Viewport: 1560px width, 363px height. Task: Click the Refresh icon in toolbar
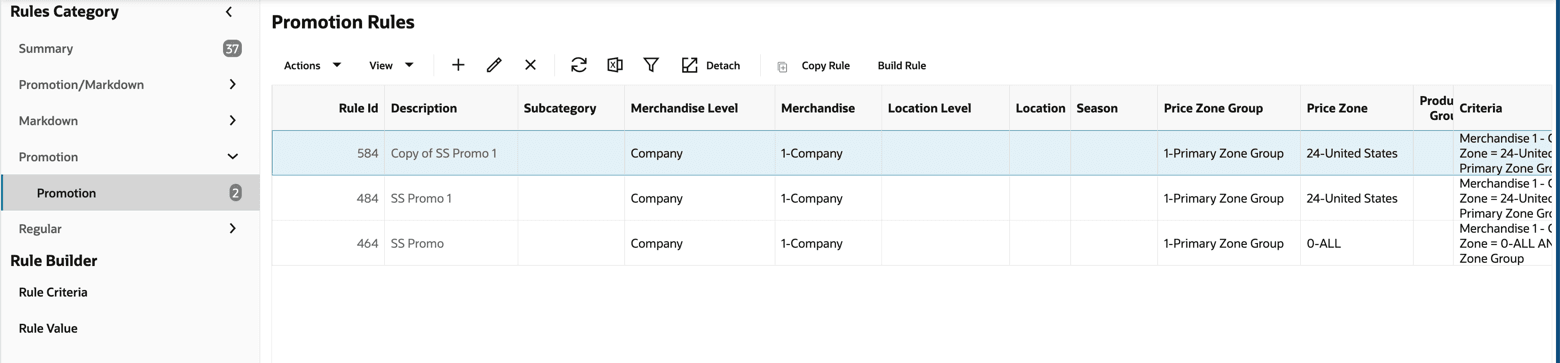coord(578,65)
